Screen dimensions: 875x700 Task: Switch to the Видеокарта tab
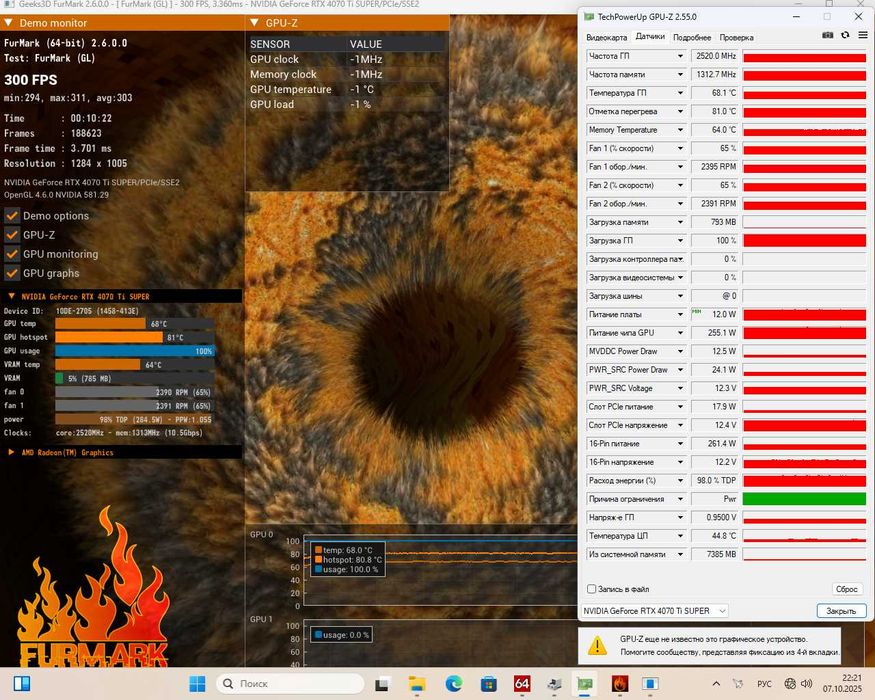point(607,37)
